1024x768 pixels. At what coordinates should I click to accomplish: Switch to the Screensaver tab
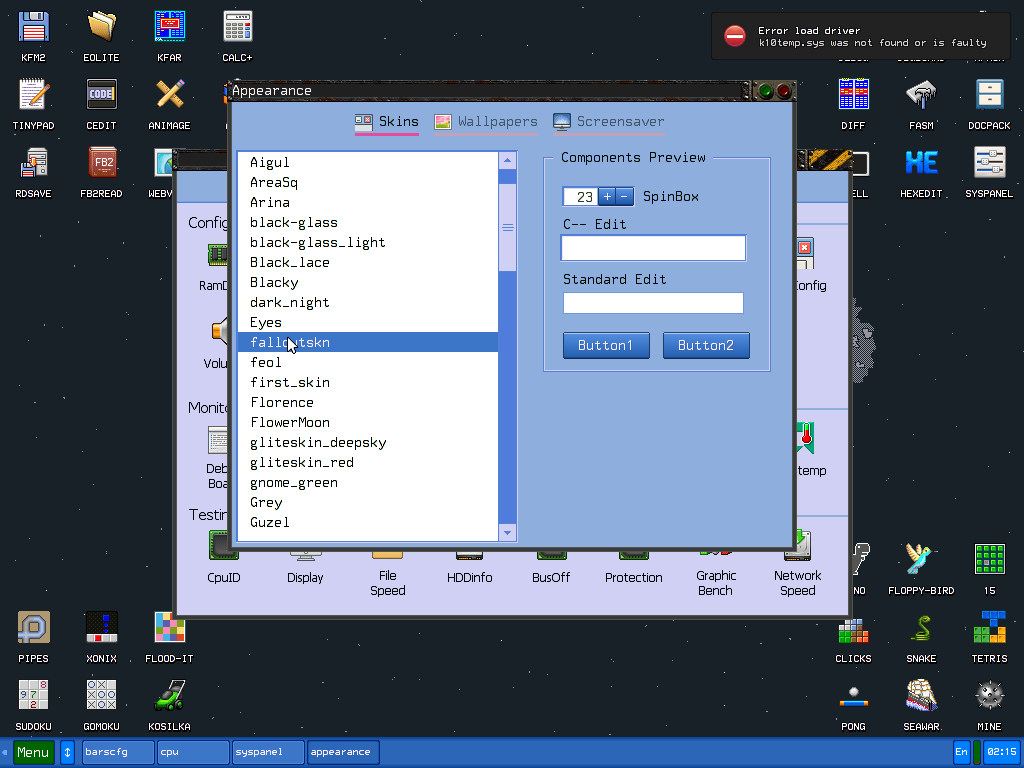pos(609,122)
